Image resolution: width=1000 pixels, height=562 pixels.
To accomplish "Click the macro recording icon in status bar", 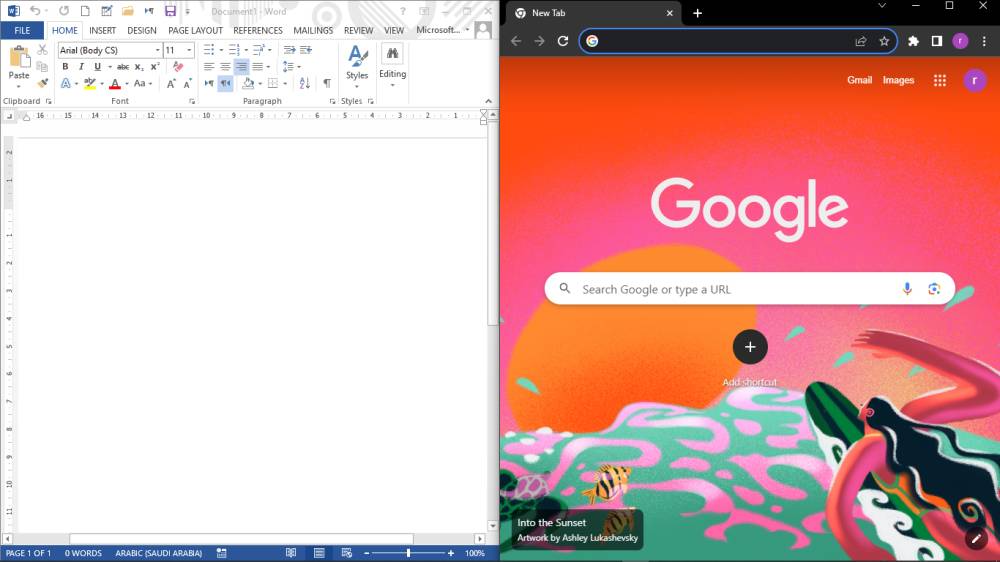I will point(222,553).
